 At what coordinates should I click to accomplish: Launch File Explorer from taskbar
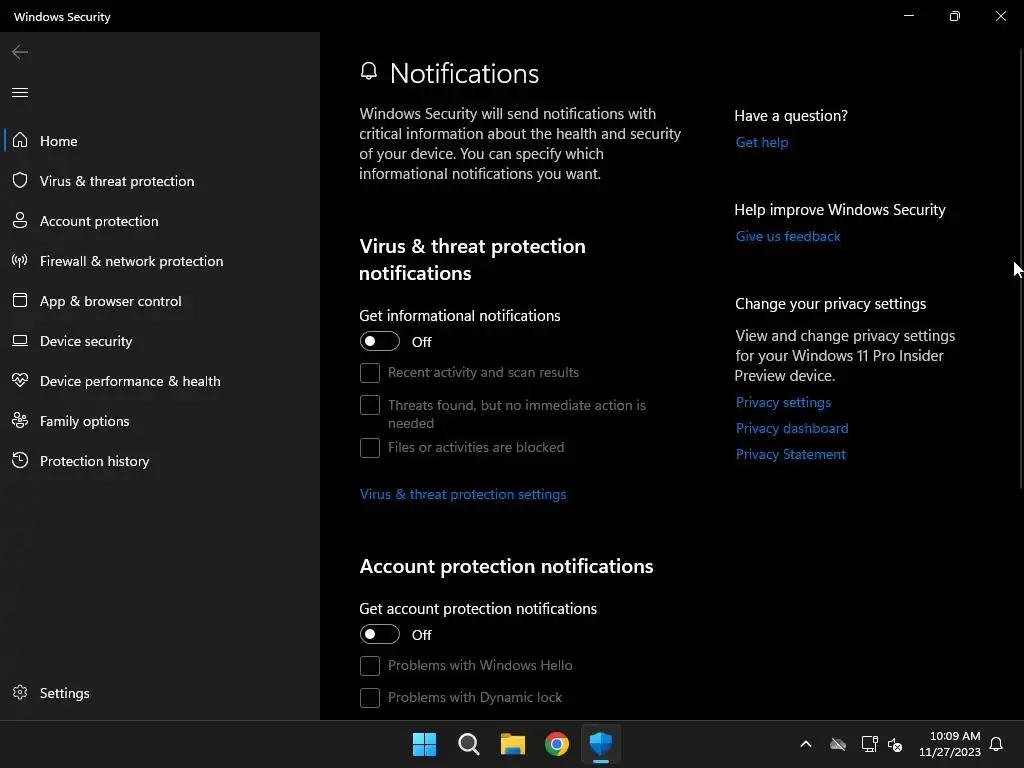pyautogui.click(x=513, y=744)
